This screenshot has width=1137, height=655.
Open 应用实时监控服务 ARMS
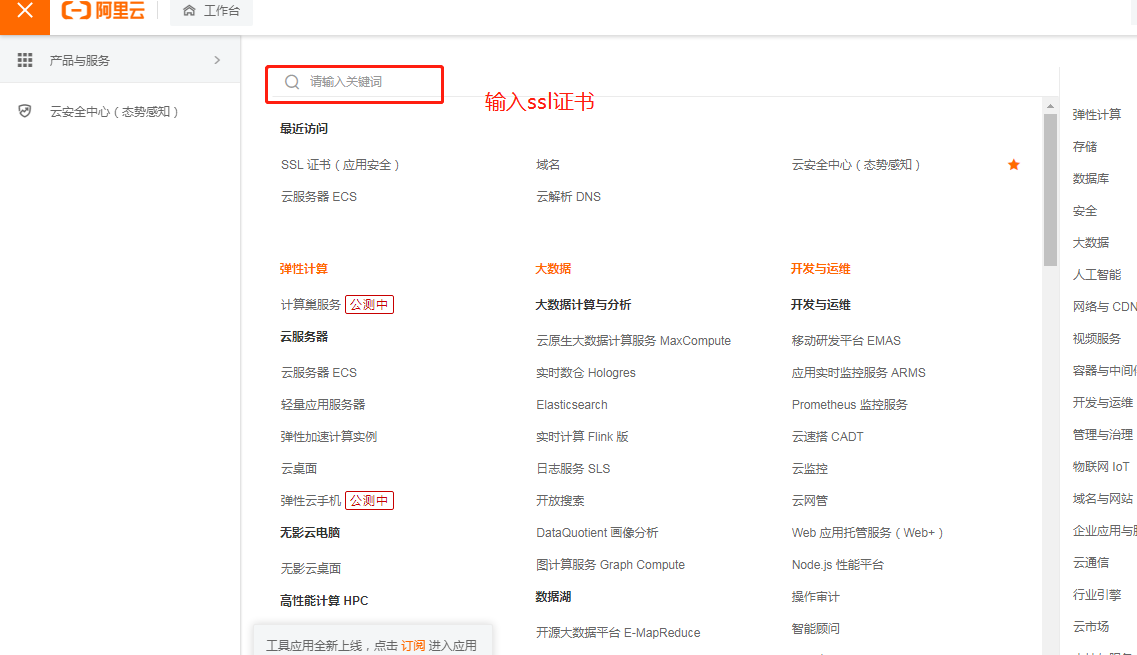tap(859, 373)
